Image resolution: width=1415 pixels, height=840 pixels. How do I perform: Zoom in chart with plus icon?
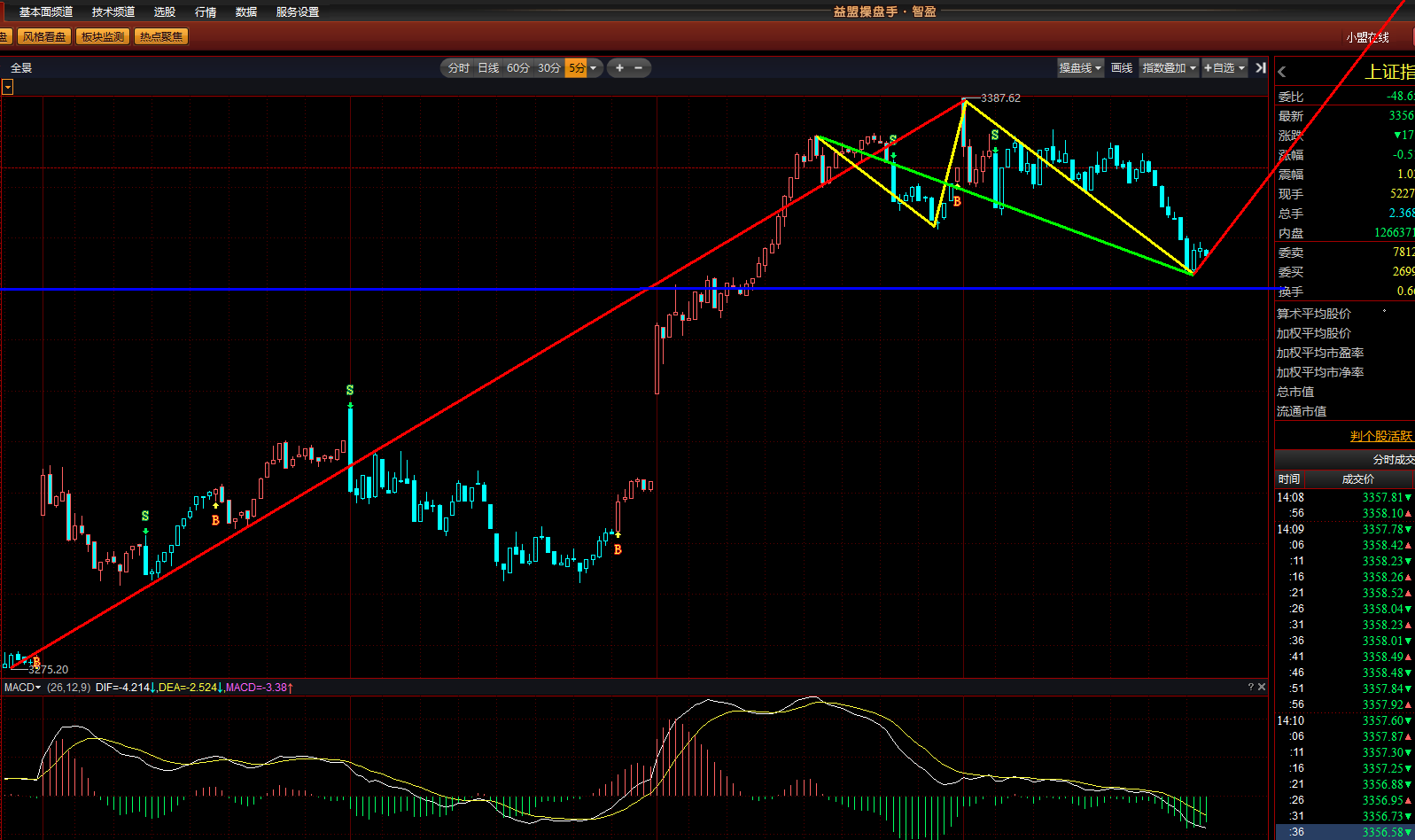(x=619, y=67)
